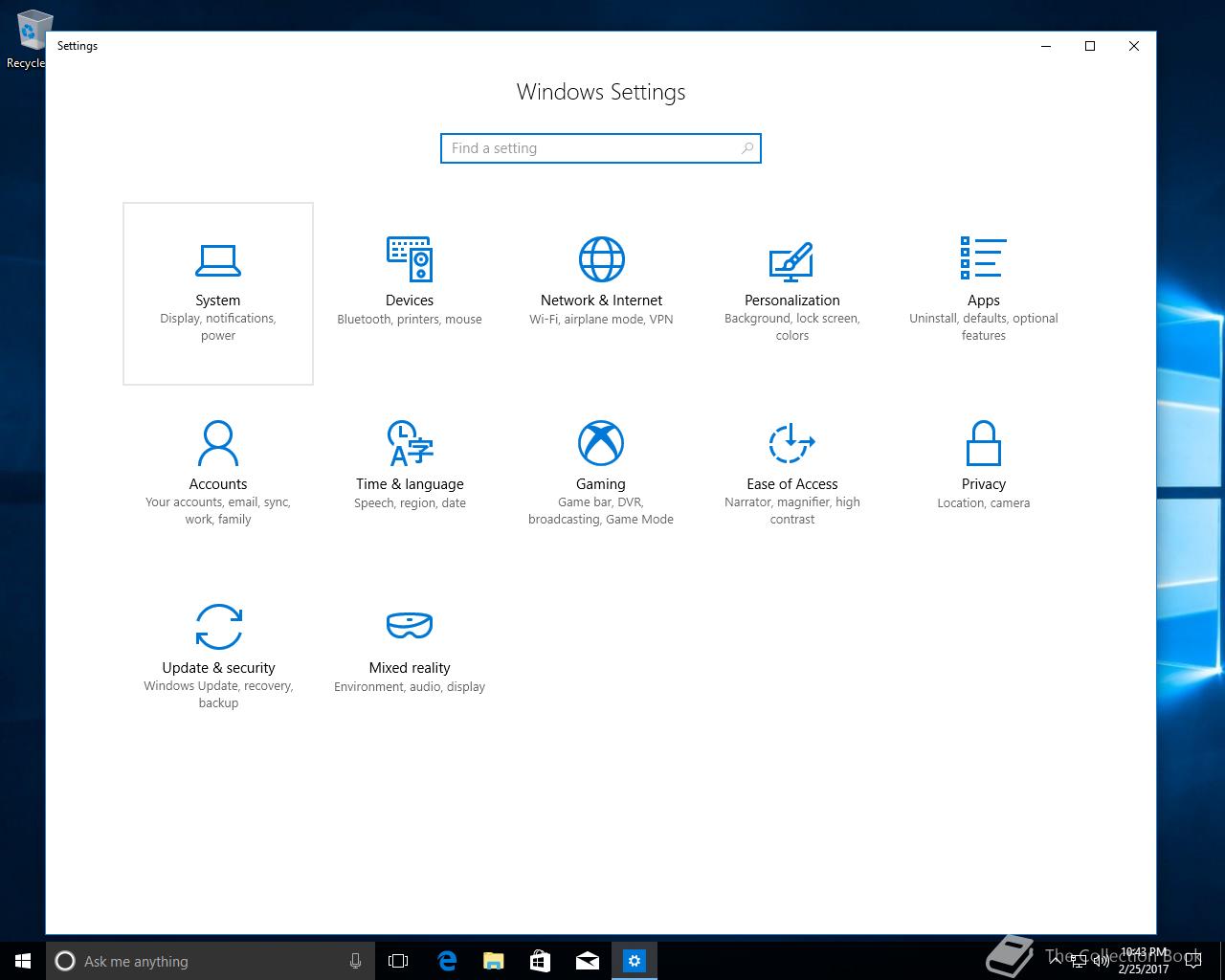
Task: Minimize the Settings window
Action: 1046,46
